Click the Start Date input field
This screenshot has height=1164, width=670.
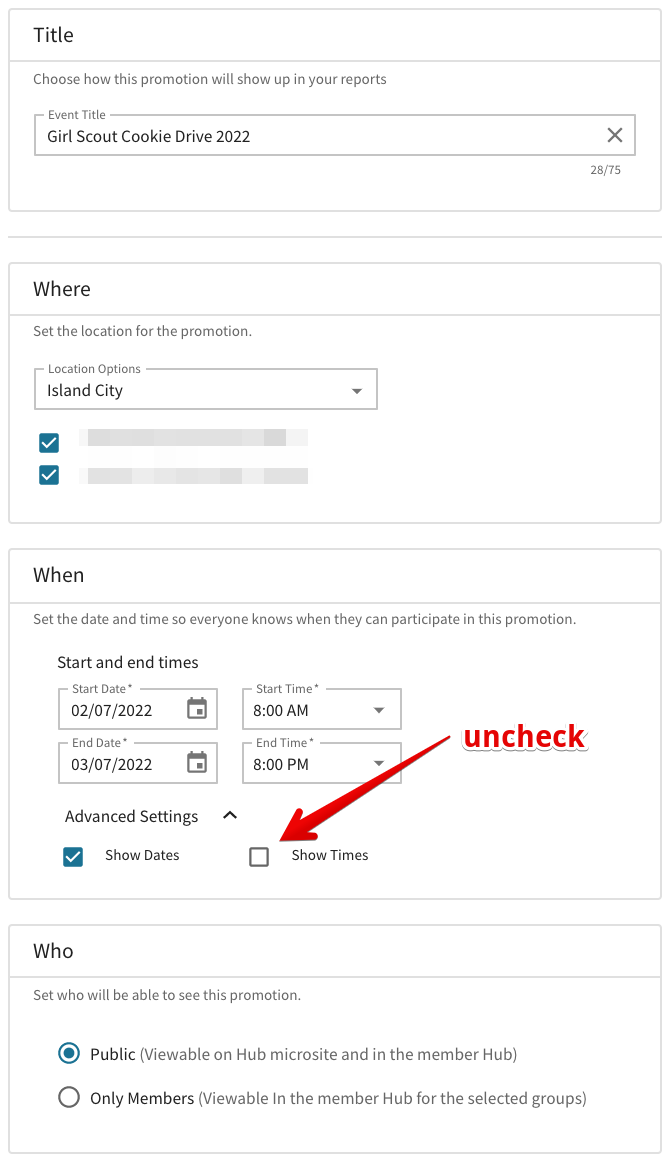click(x=120, y=710)
